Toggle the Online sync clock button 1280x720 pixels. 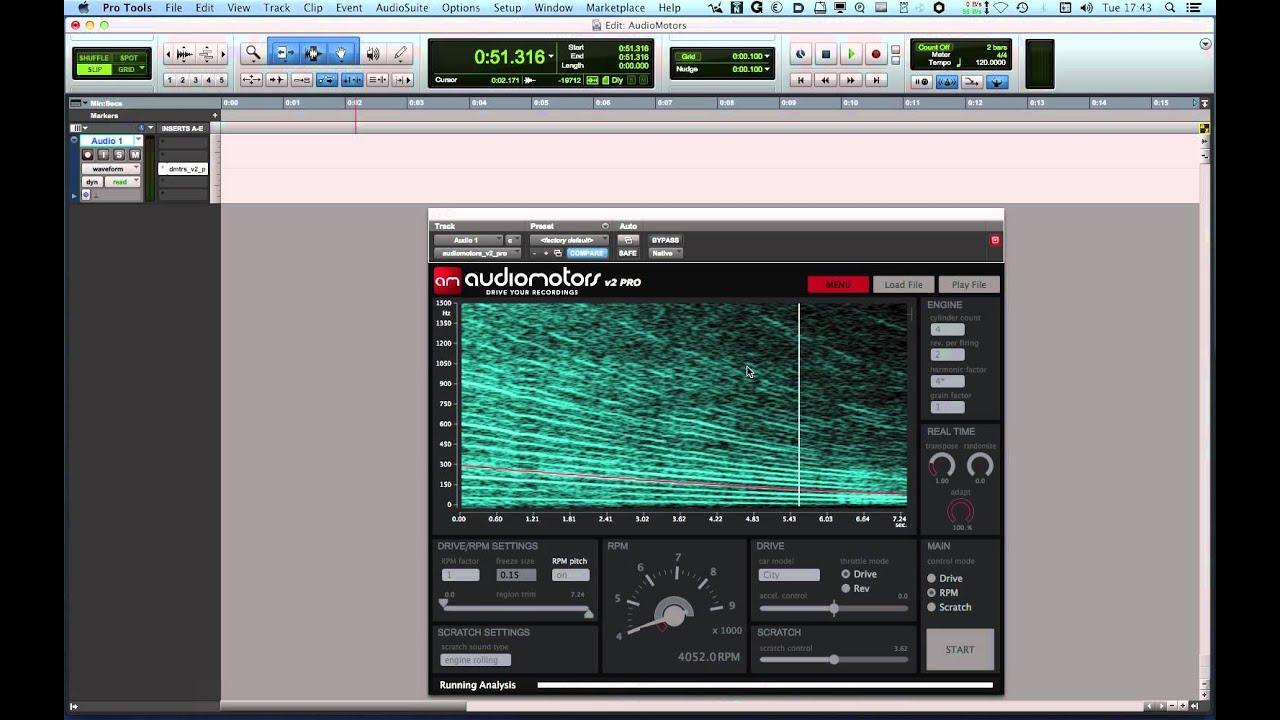(800, 55)
